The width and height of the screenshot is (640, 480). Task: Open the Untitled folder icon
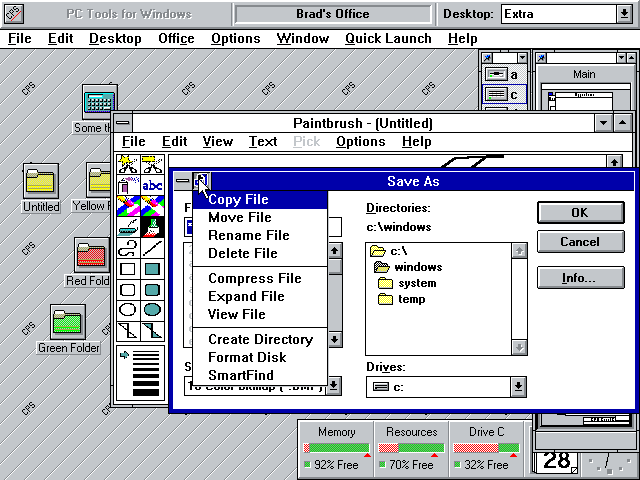coord(41,181)
